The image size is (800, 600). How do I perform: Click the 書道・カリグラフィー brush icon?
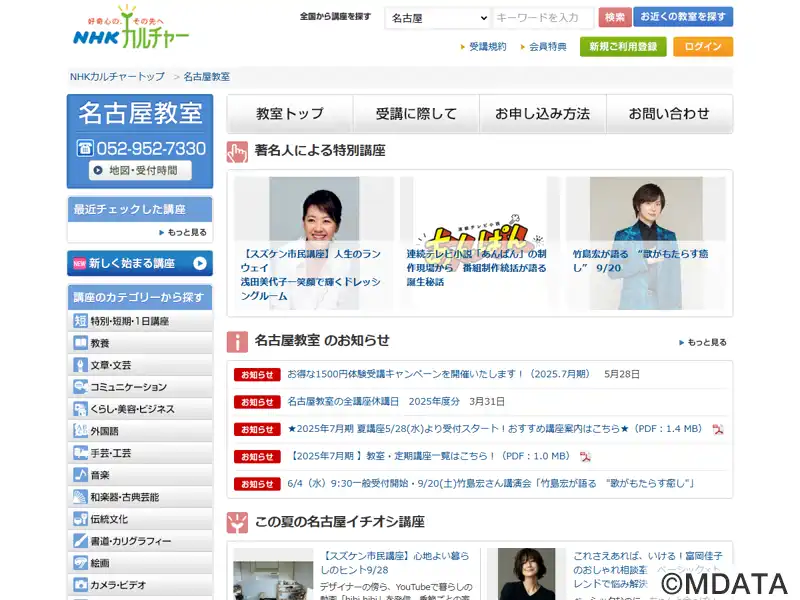[x=80, y=540]
